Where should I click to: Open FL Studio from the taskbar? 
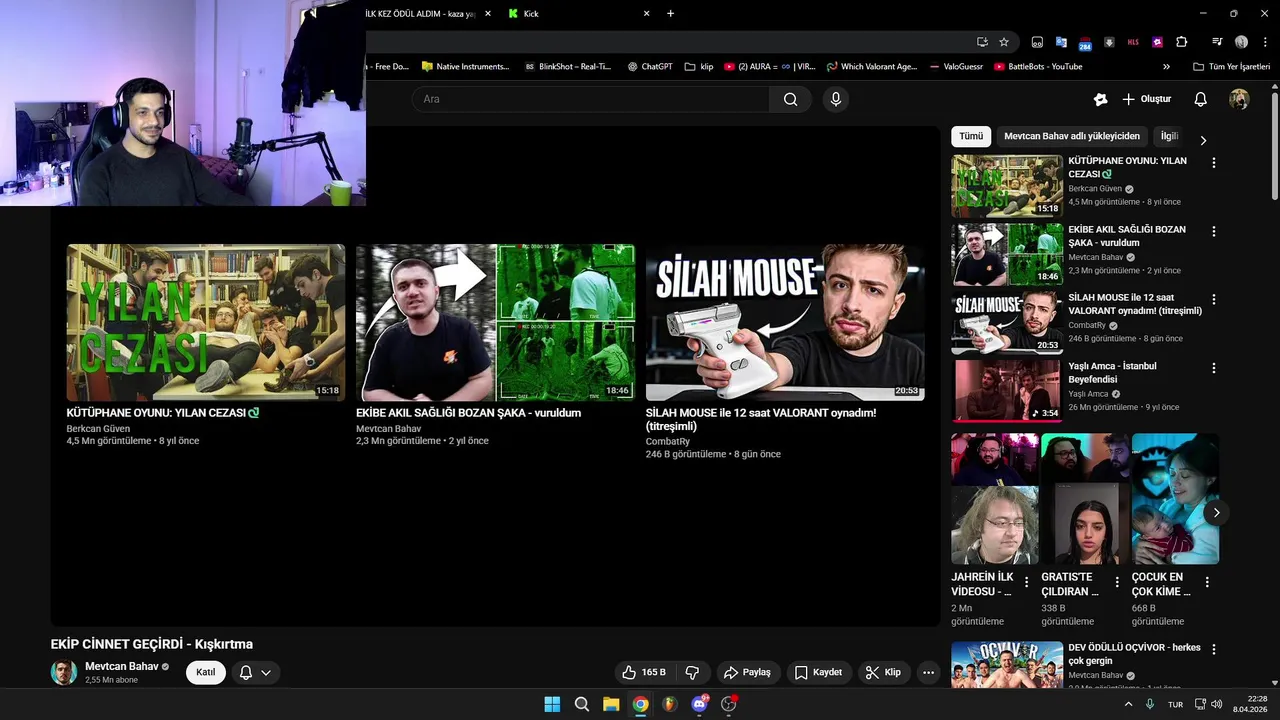pos(670,704)
